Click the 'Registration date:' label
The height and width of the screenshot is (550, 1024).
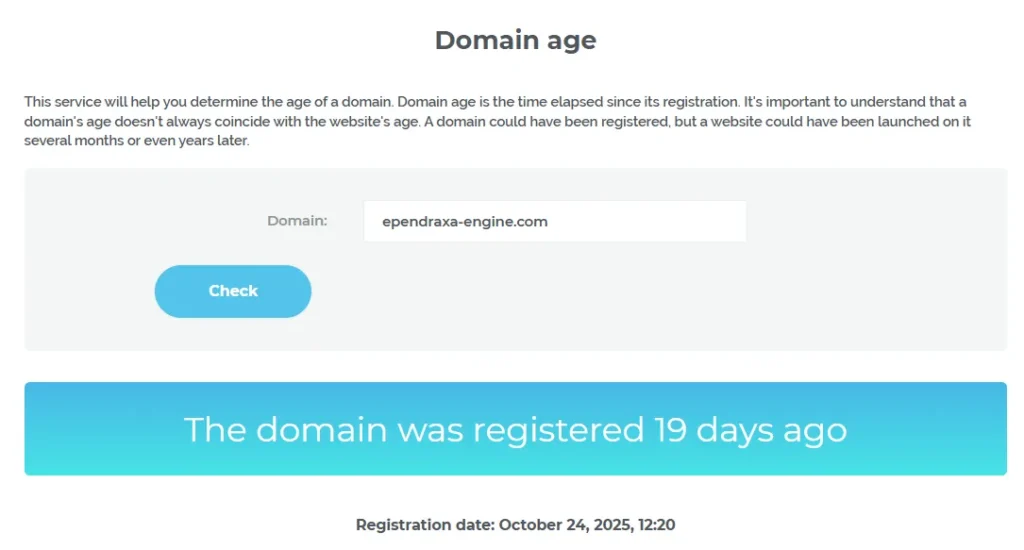(x=425, y=524)
